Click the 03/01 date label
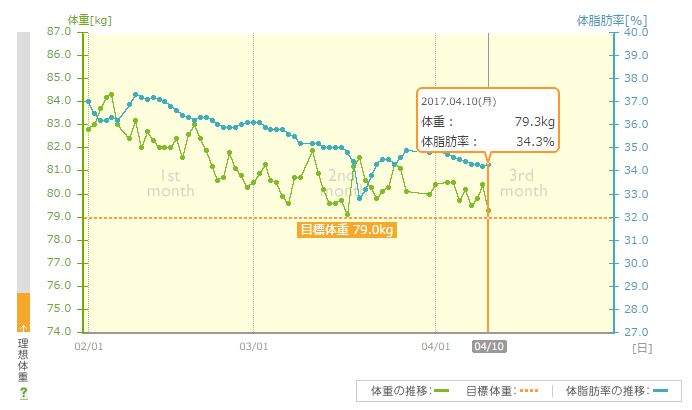 coord(254,347)
